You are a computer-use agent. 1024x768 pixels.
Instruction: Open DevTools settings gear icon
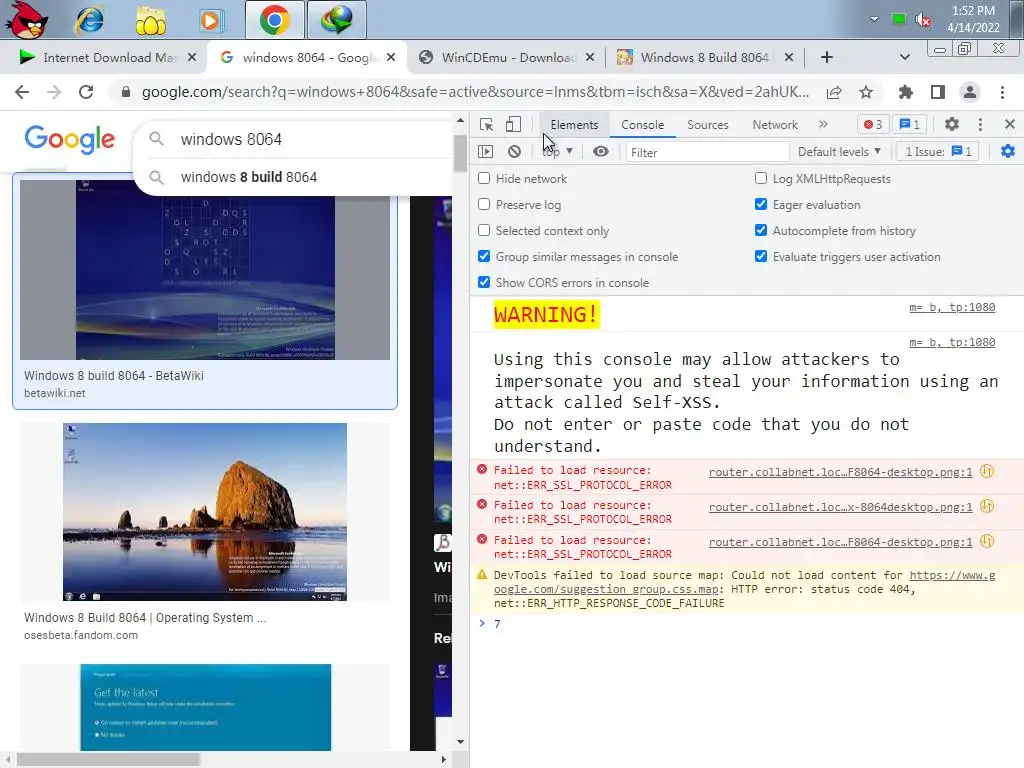click(x=952, y=124)
